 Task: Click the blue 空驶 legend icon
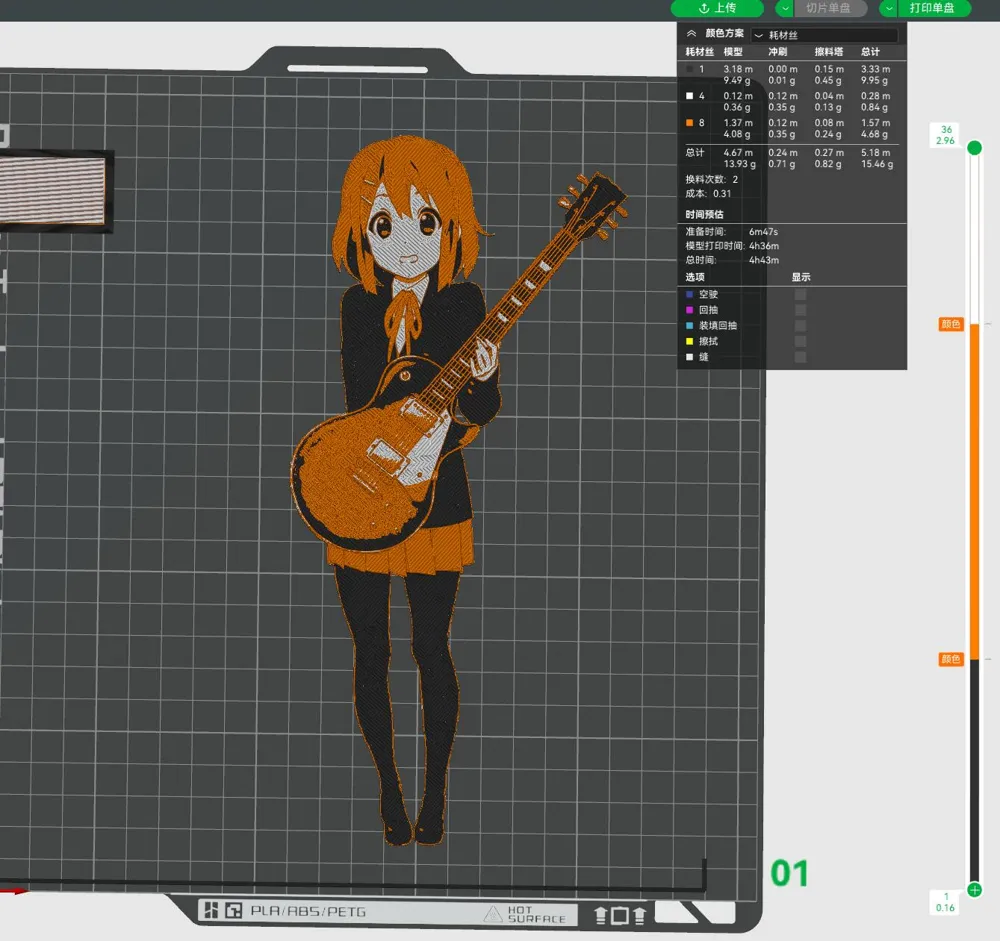pyautogui.click(x=689, y=294)
